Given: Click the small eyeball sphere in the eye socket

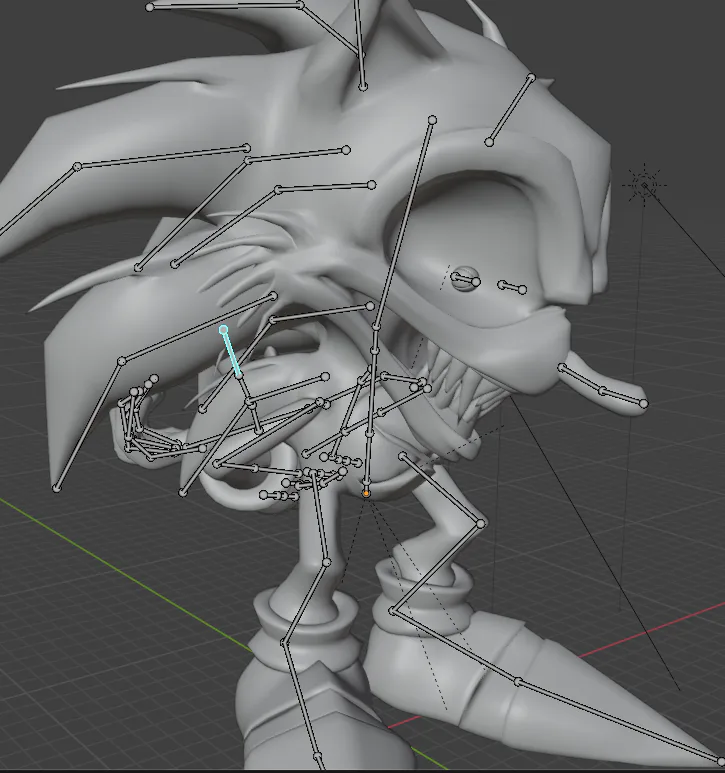Looking at the screenshot, I should [463, 278].
